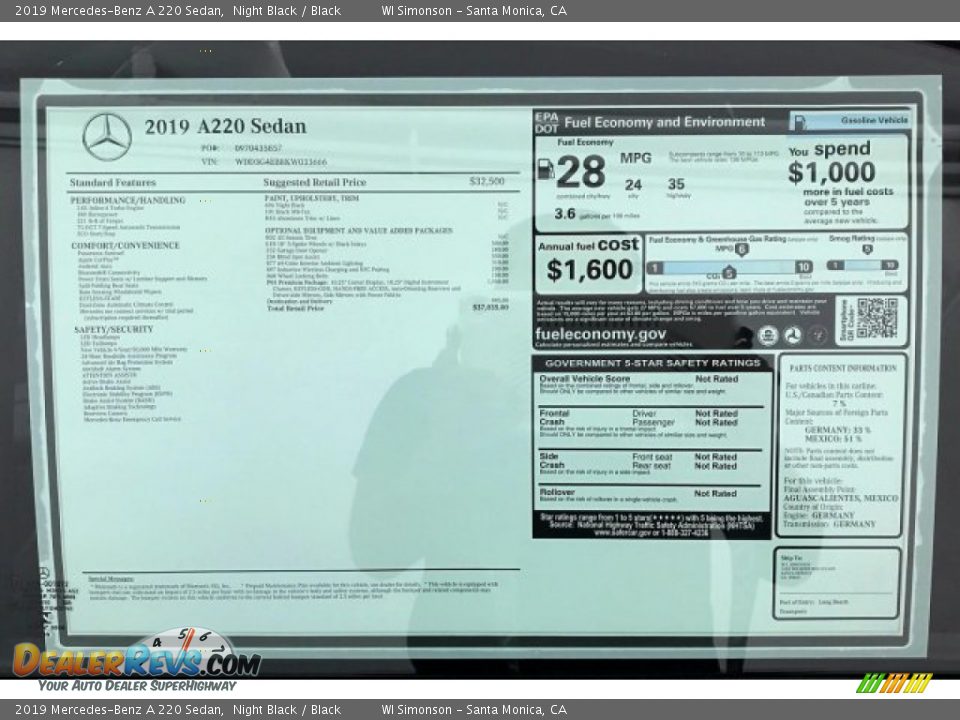Click the Mercedes-Benz star logo
This screenshot has height=720, width=960.
coord(107,137)
